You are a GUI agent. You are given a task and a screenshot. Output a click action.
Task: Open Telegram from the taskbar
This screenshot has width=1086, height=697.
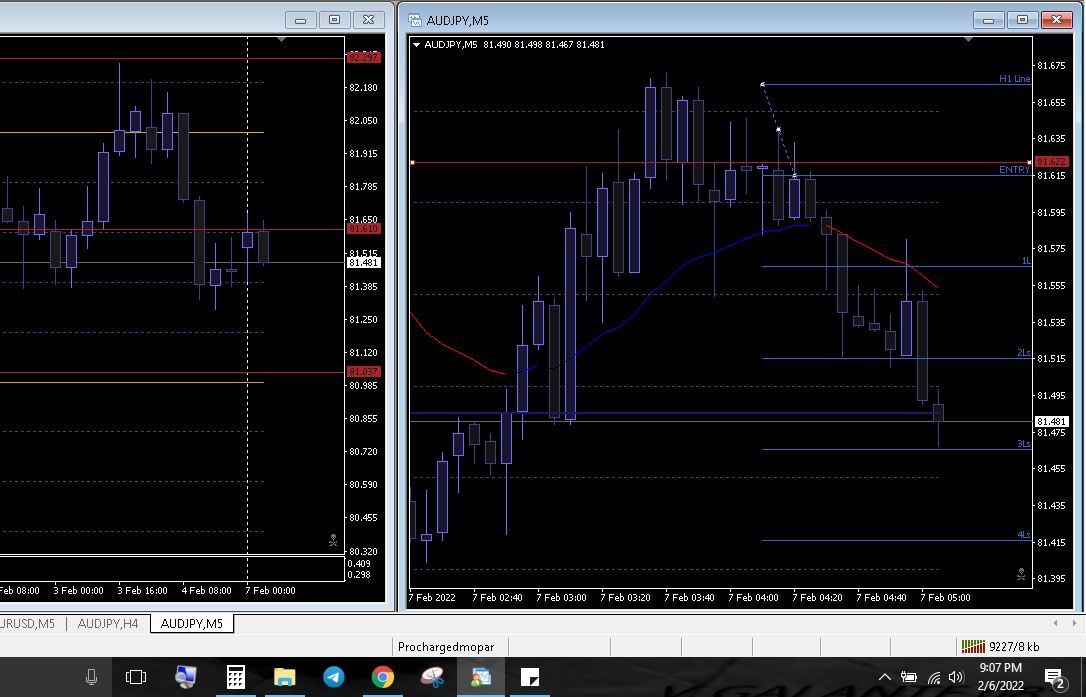coord(334,677)
